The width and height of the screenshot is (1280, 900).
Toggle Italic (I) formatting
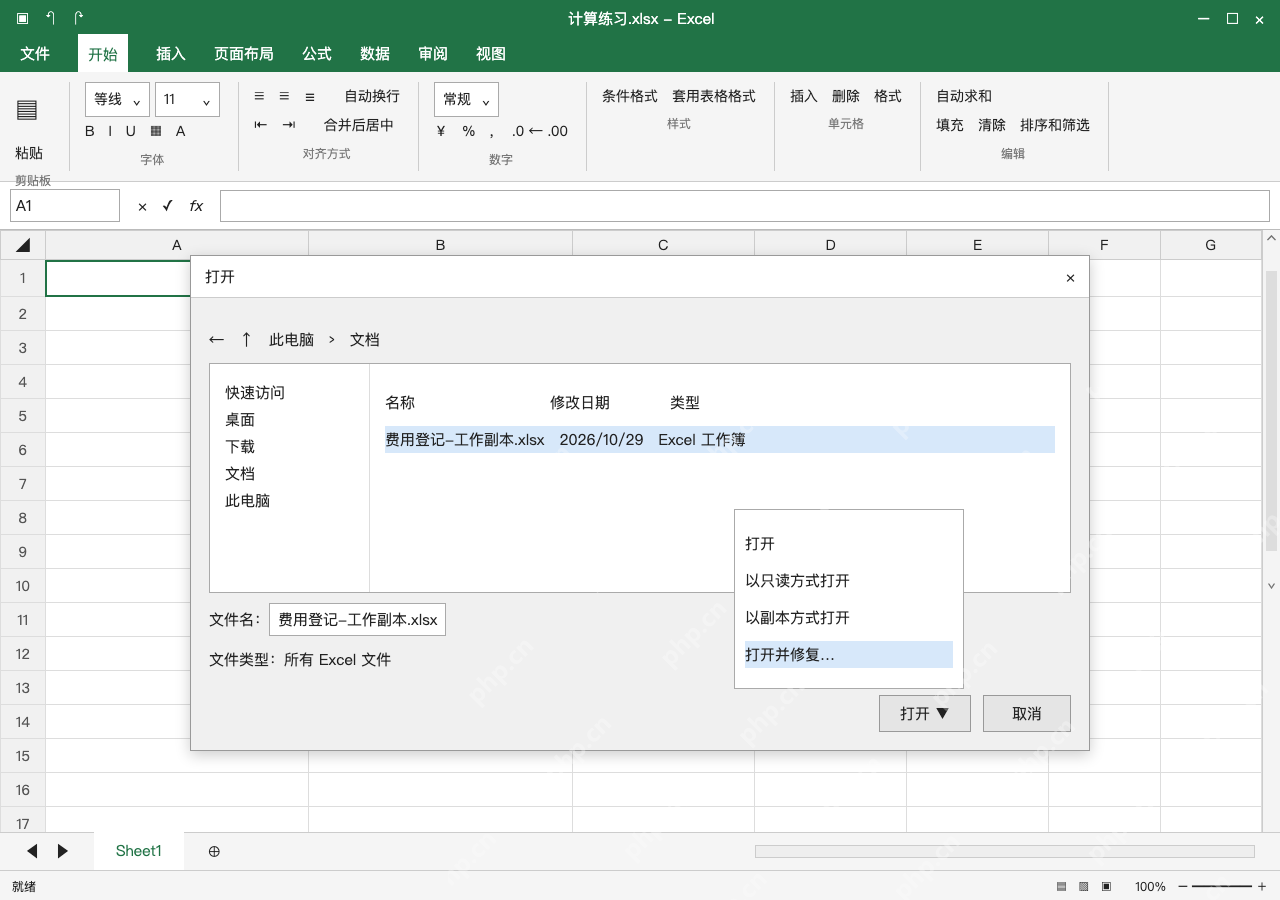[111, 131]
